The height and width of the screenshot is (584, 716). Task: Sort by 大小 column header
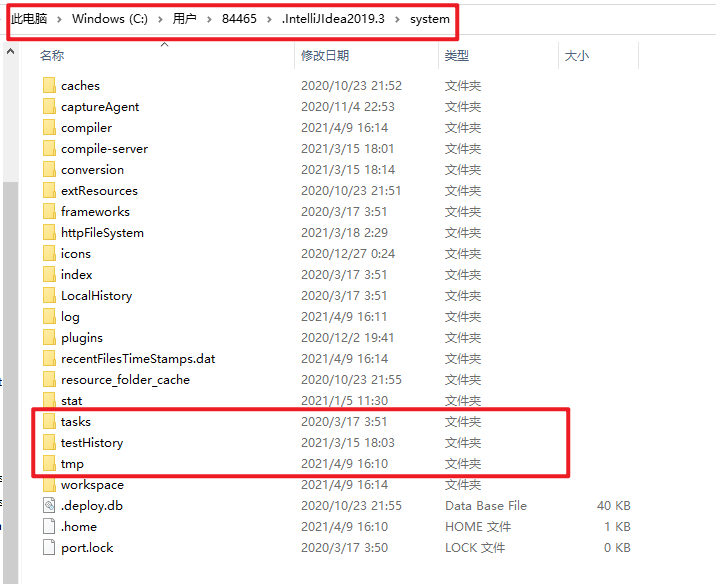pos(577,56)
